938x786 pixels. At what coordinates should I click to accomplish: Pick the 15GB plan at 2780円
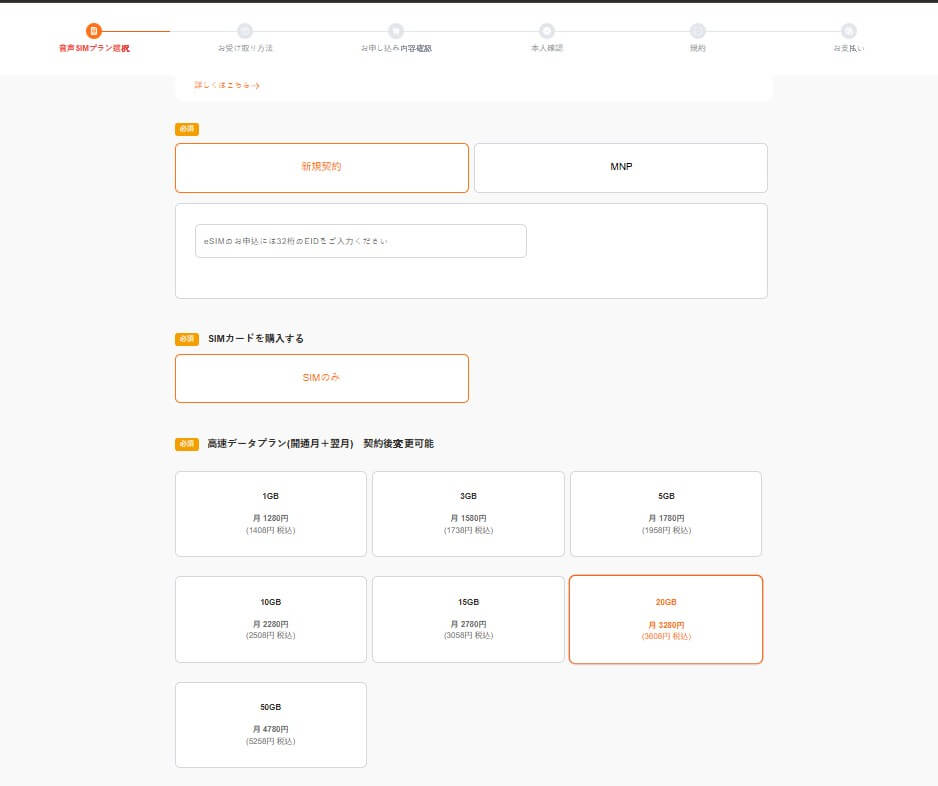468,619
